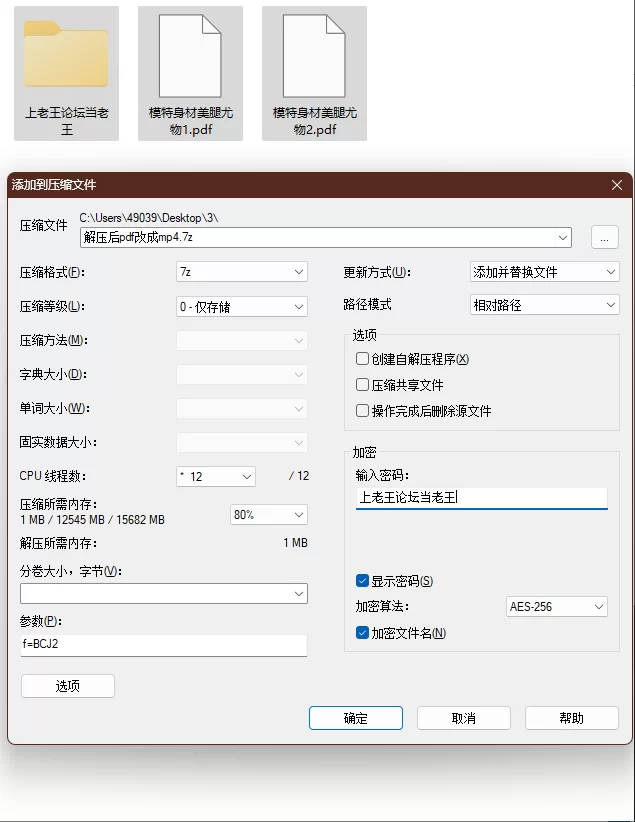The width and height of the screenshot is (635, 822).
Task: Click the "/ 12" thread count text
Action: coord(299,476)
